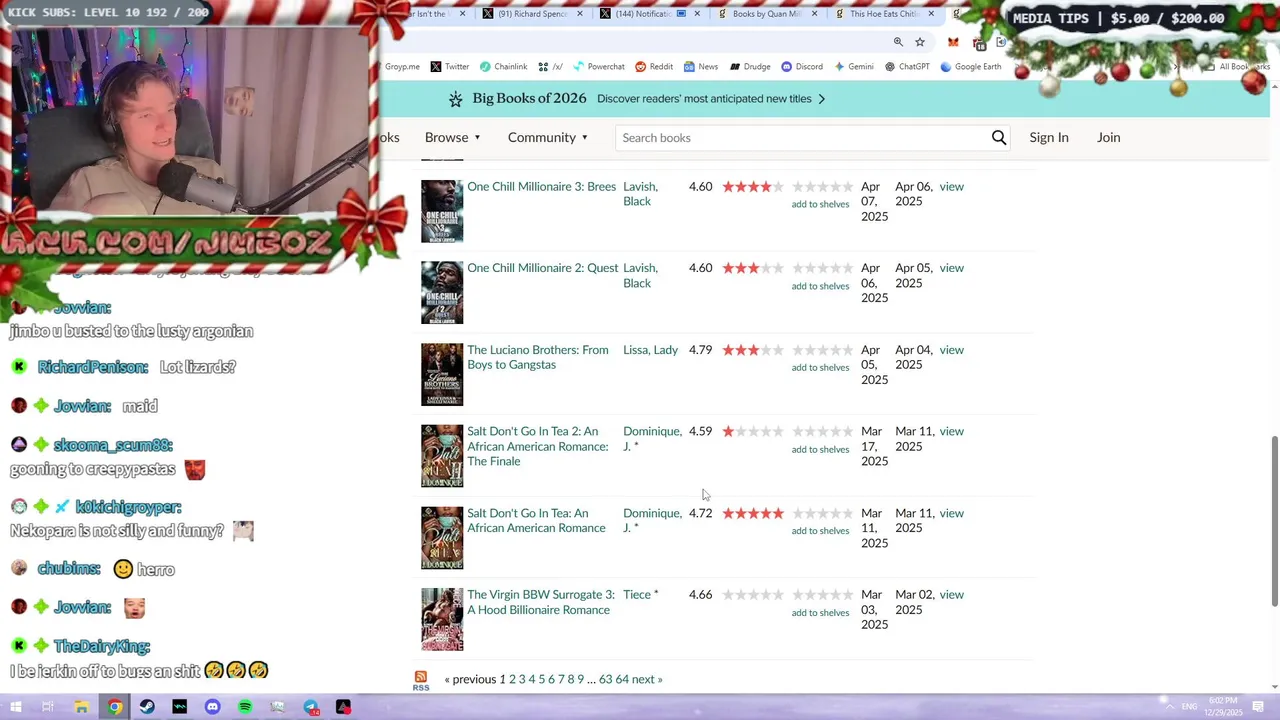Screen dimensions: 1280x720
Task: Bookmark this page with the star icon
Action: point(920,42)
